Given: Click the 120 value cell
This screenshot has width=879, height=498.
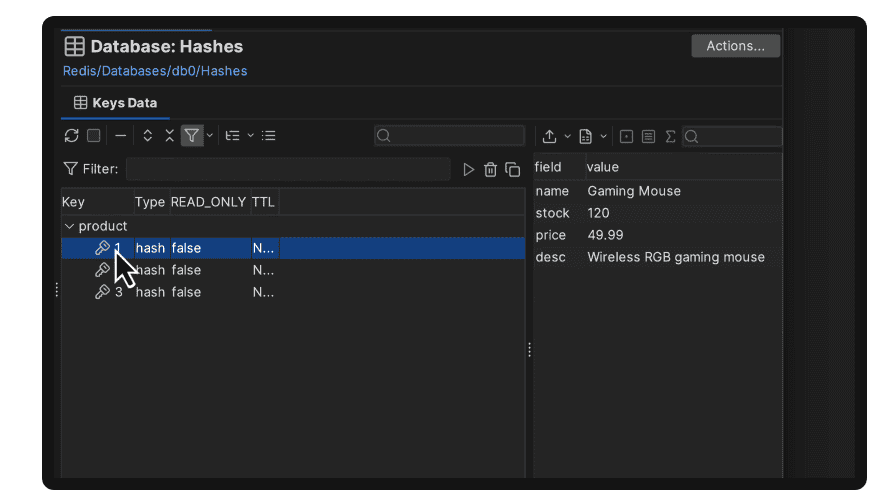Looking at the screenshot, I should click(x=598, y=213).
